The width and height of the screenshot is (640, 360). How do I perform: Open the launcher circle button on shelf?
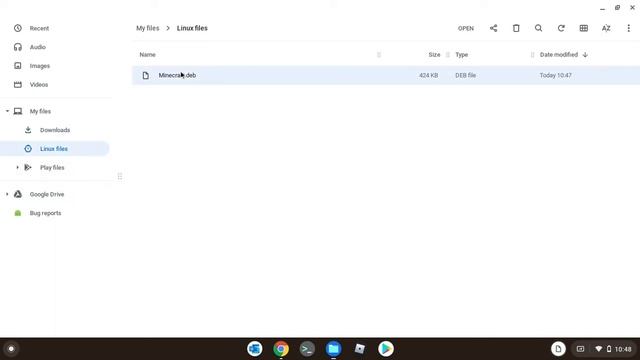click(x=11, y=349)
